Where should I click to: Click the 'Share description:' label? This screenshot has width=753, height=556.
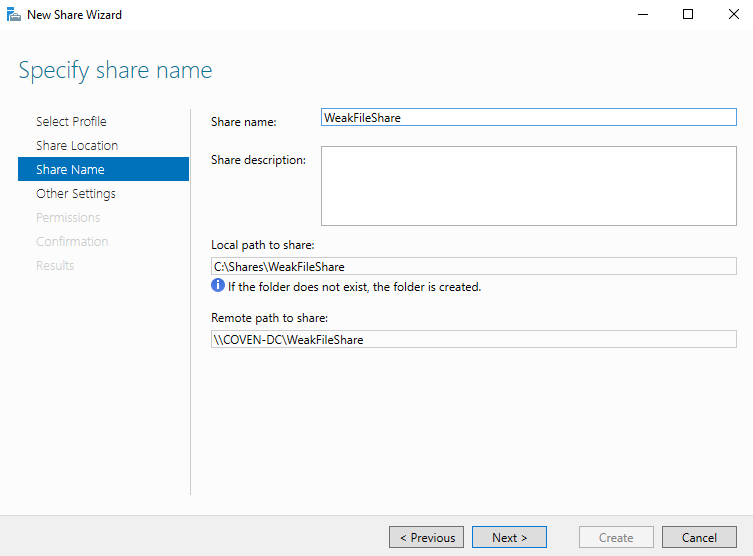click(258, 160)
